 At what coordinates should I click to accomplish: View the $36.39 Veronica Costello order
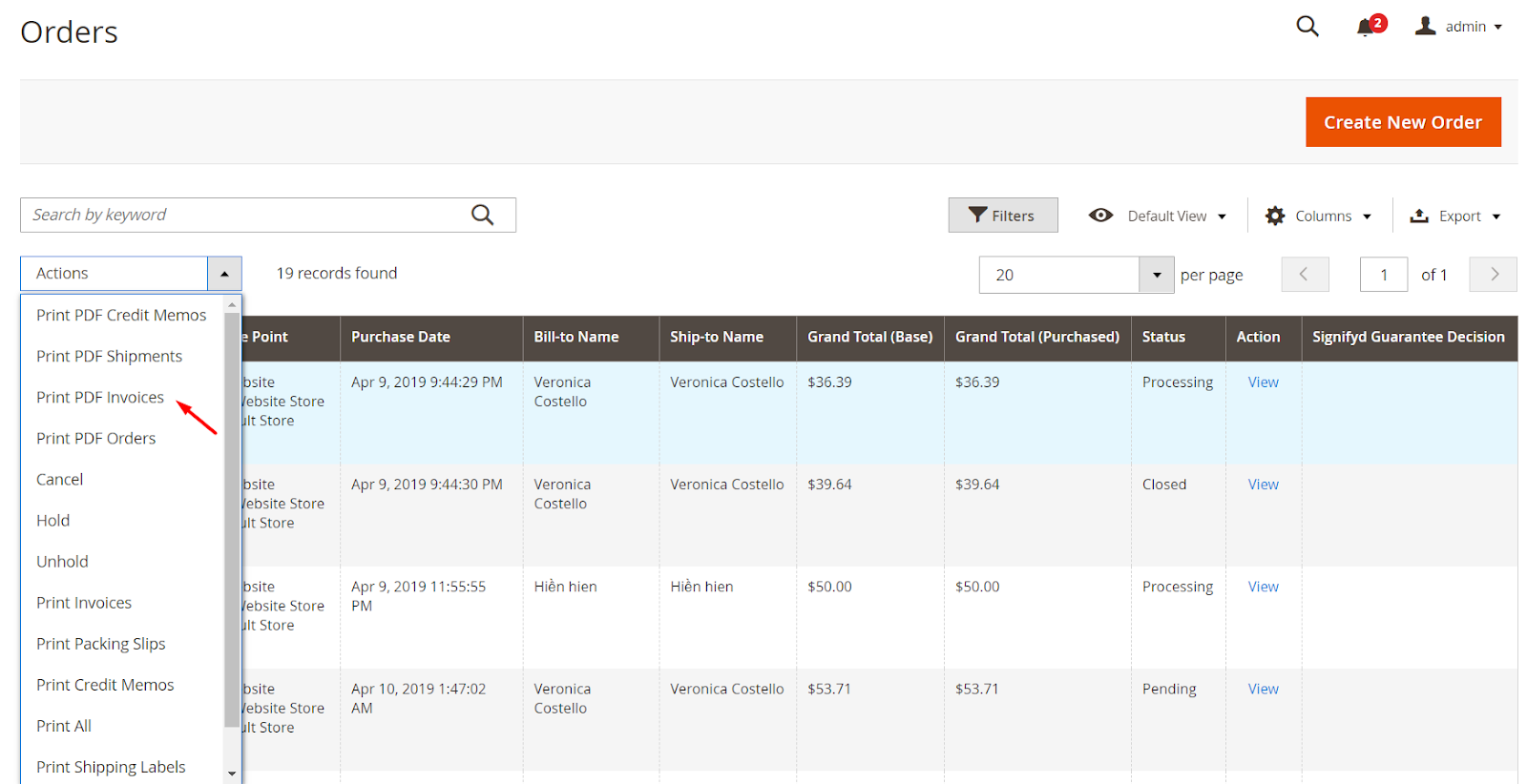tap(1263, 382)
